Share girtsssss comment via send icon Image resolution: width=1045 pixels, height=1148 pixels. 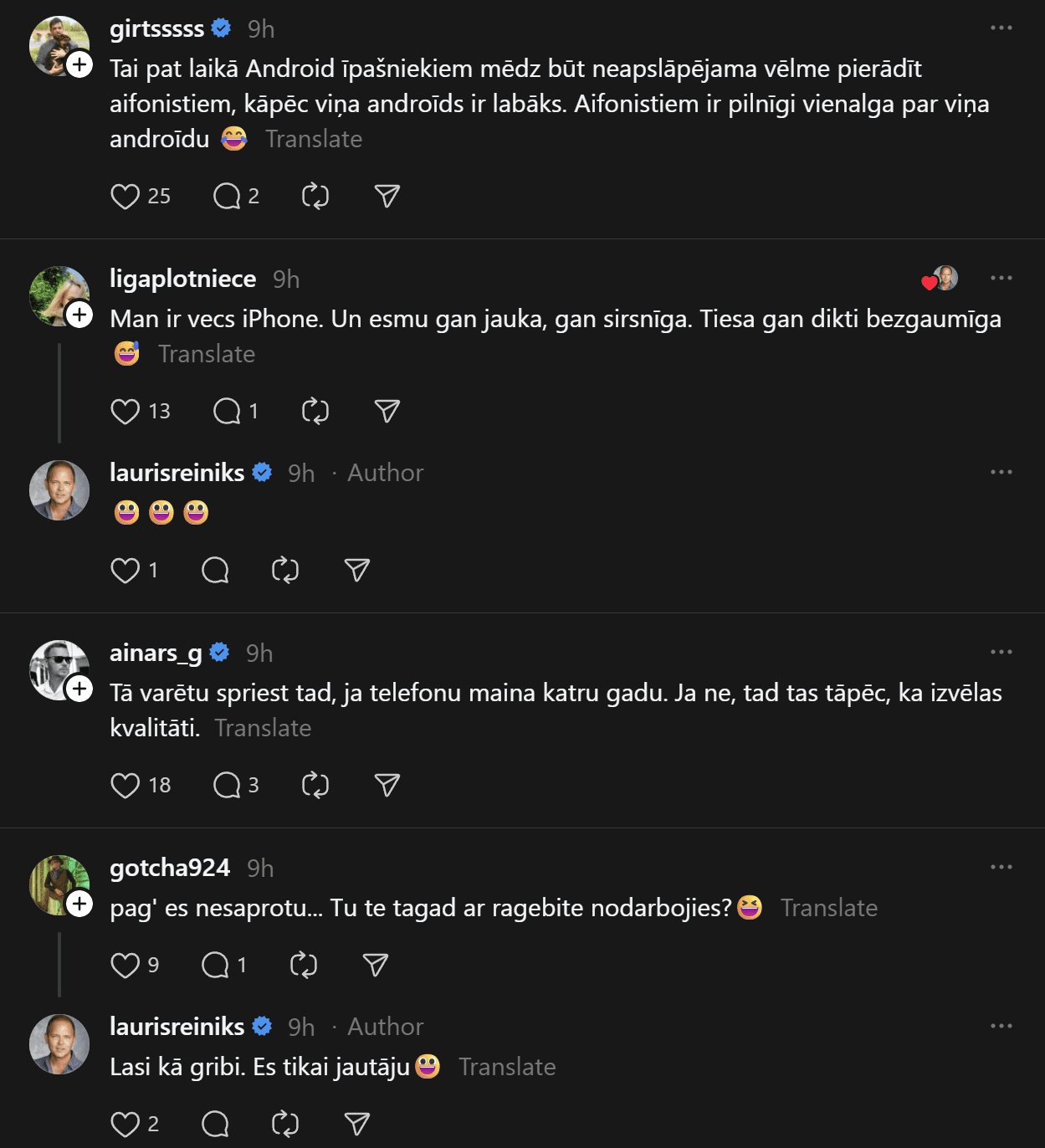(x=387, y=197)
